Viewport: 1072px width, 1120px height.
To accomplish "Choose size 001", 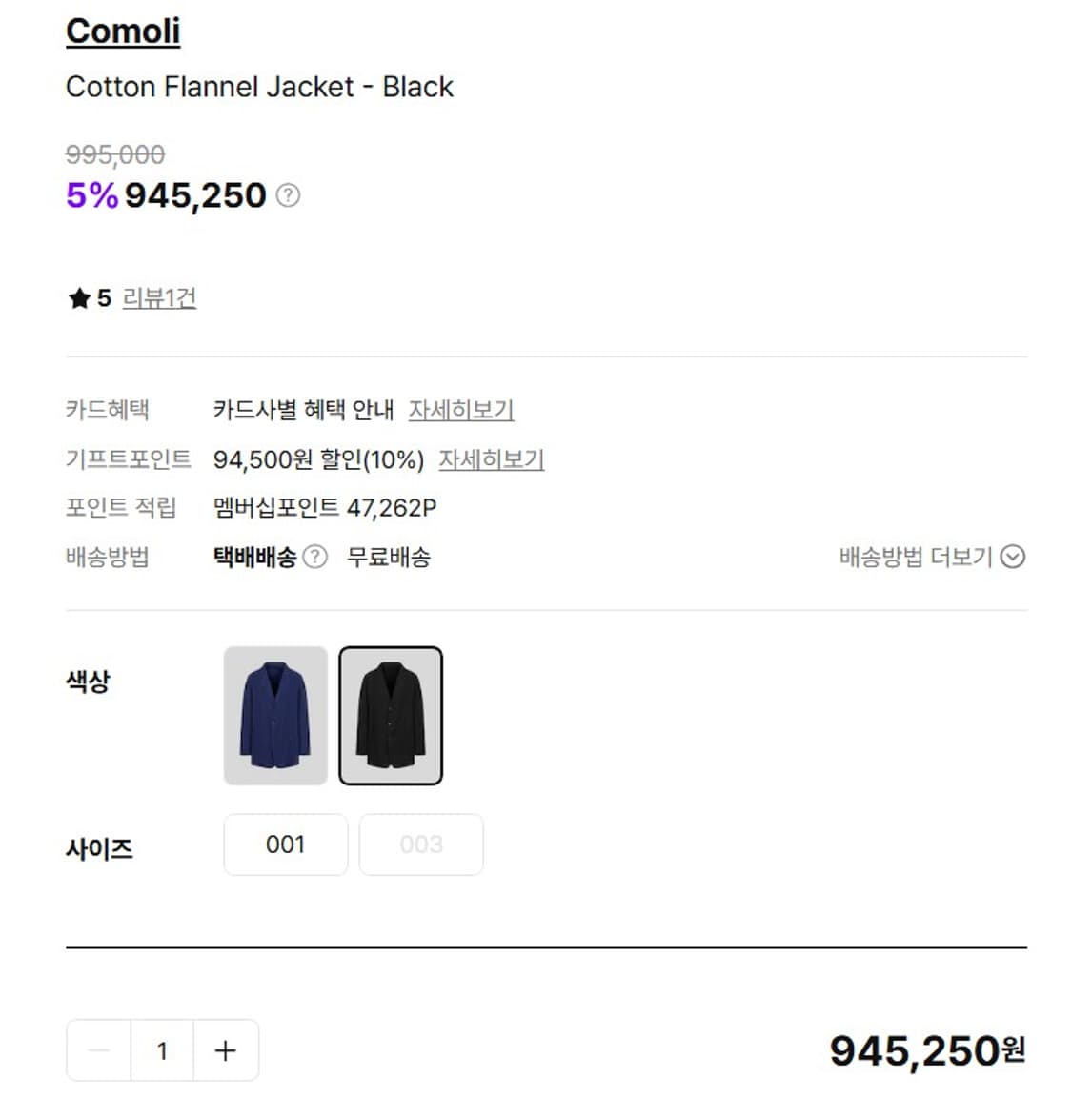I will pyautogui.click(x=285, y=845).
